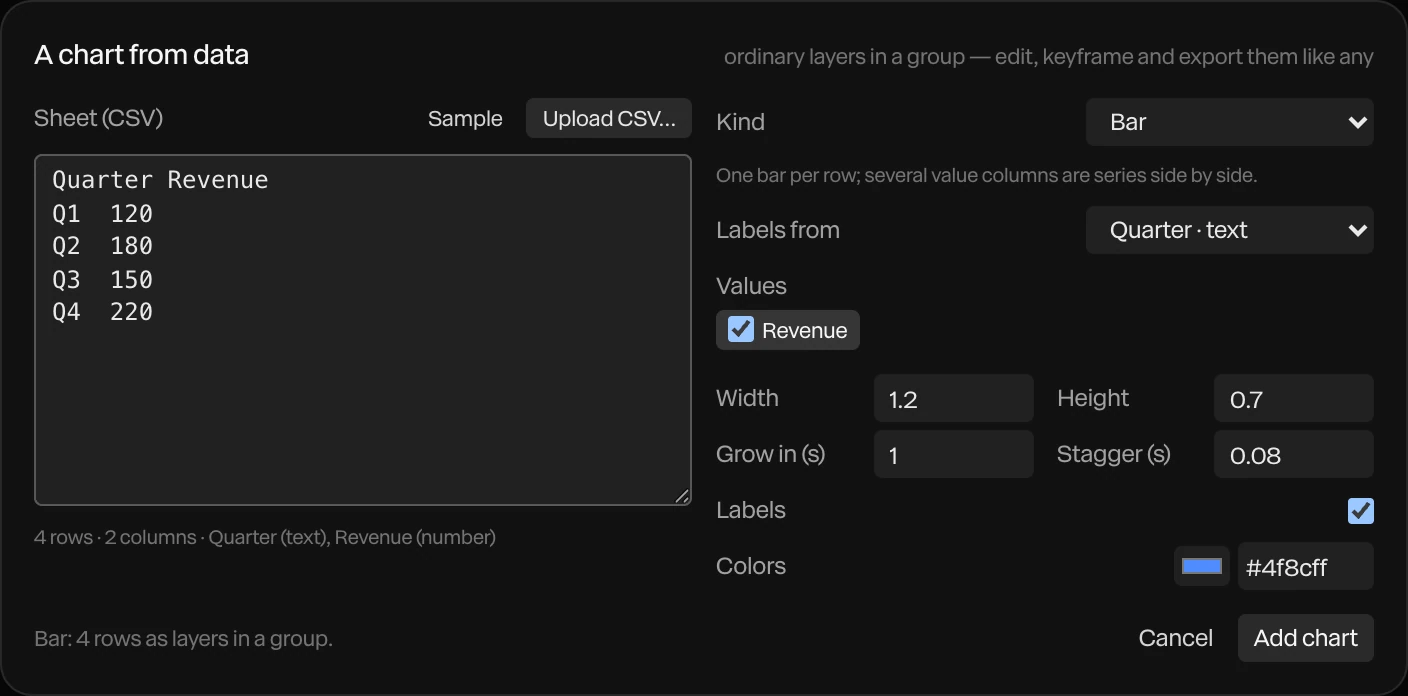Click the Add chart button
The image size is (1408, 696).
point(1305,638)
